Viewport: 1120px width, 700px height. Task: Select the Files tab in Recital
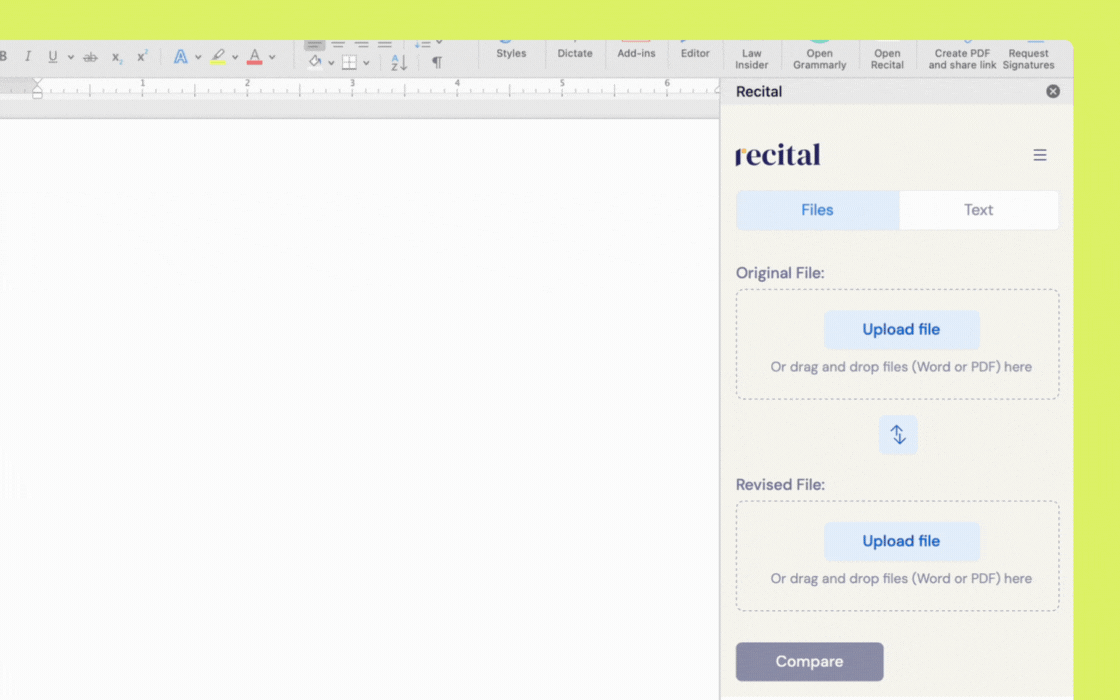point(817,210)
